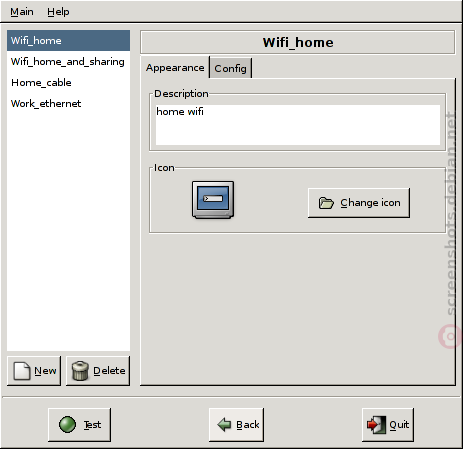Image resolution: width=463 pixels, height=449 pixels.
Task: Click the red exit door Quit icon
Action: (377, 425)
